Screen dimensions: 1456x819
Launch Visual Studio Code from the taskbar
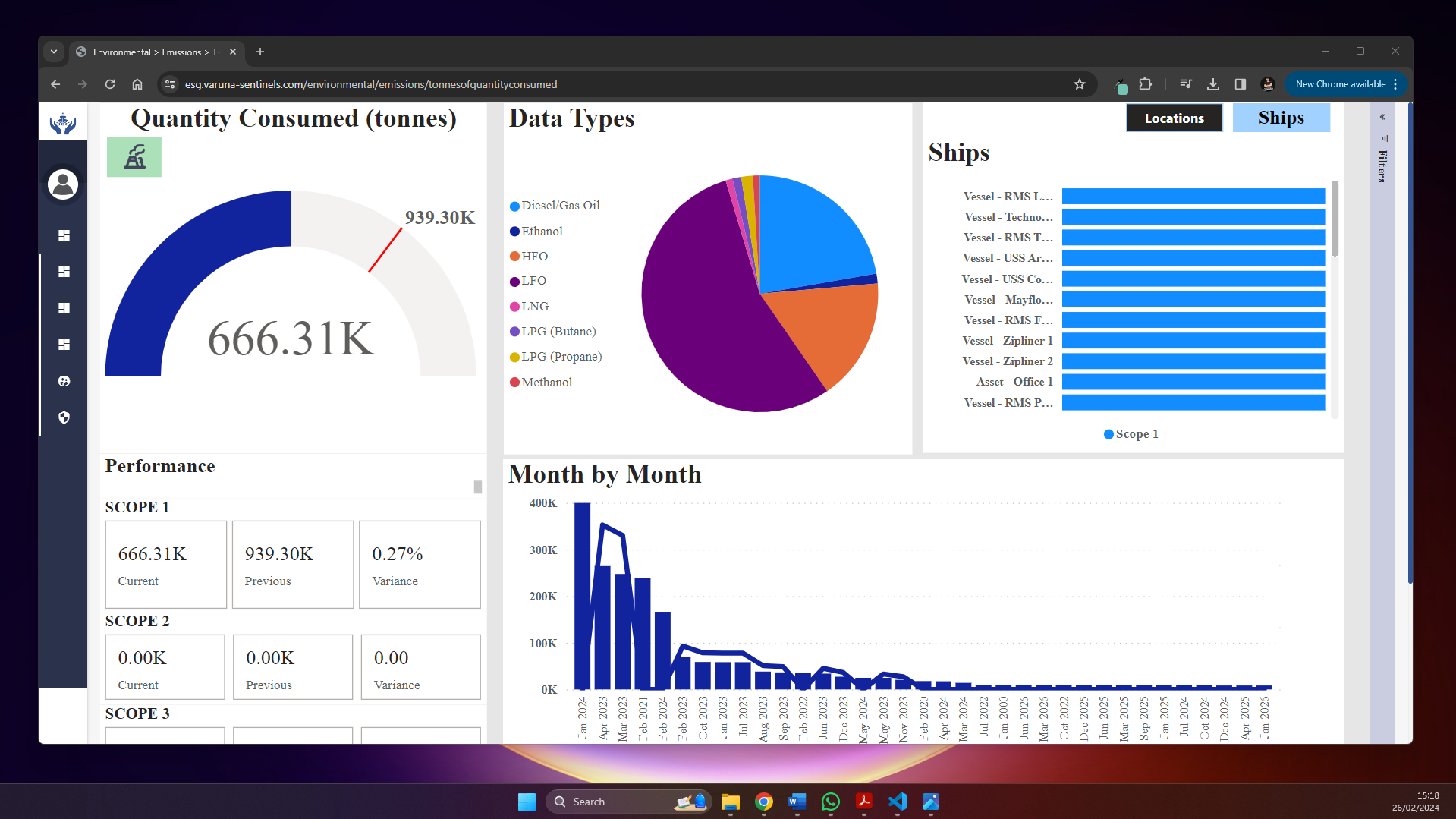click(x=897, y=802)
